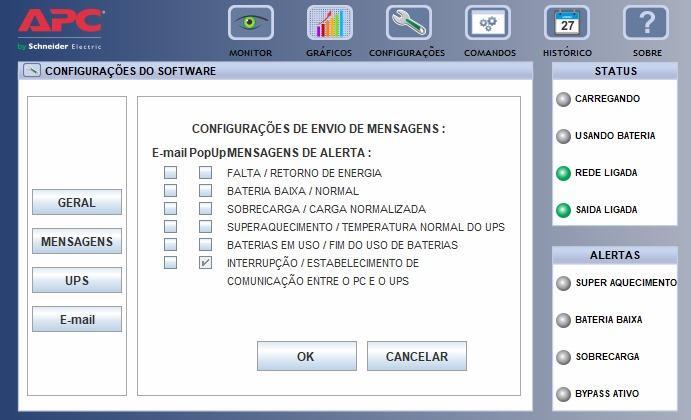Click the Carregando status indicator light
Viewport: 691px width, 420px height.
click(563, 100)
